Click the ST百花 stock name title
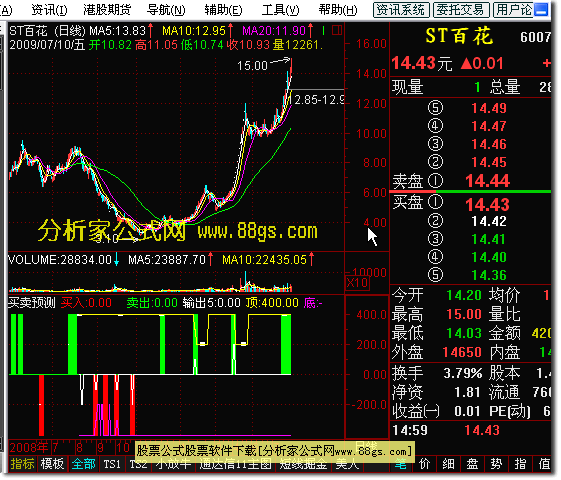Image resolution: width=561 pixels, height=480 pixels. point(459,36)
